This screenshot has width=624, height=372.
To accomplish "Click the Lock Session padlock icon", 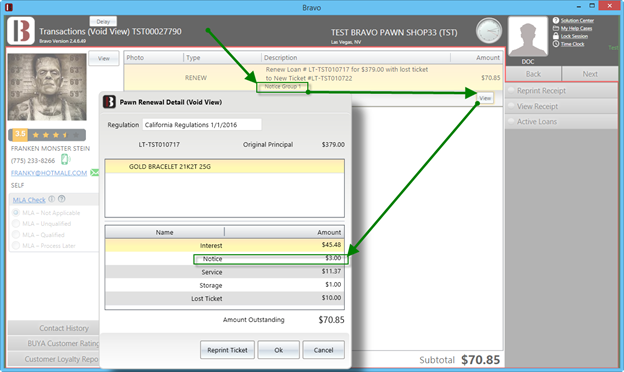I will [556, 36].
